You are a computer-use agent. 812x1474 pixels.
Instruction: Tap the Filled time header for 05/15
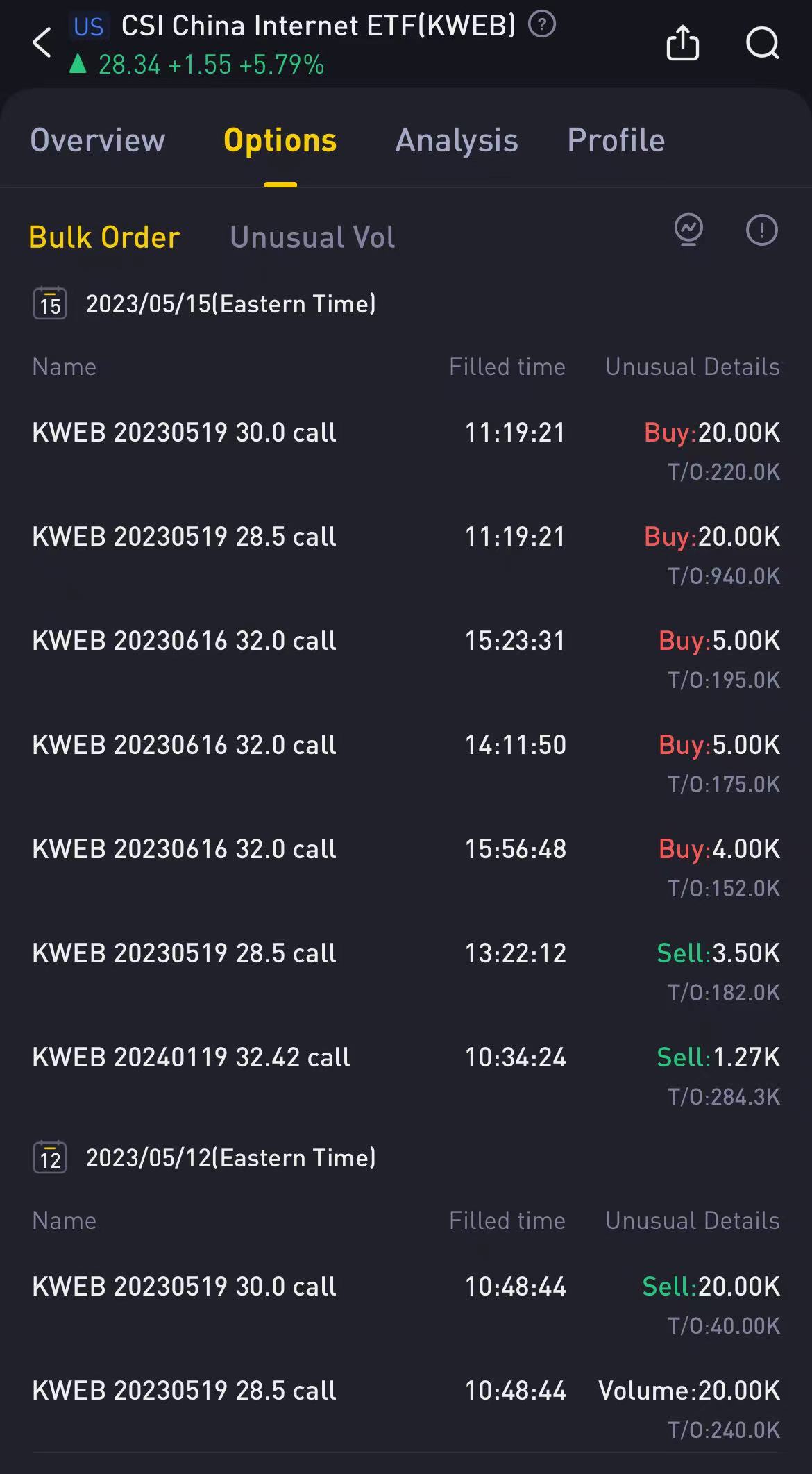507,367
